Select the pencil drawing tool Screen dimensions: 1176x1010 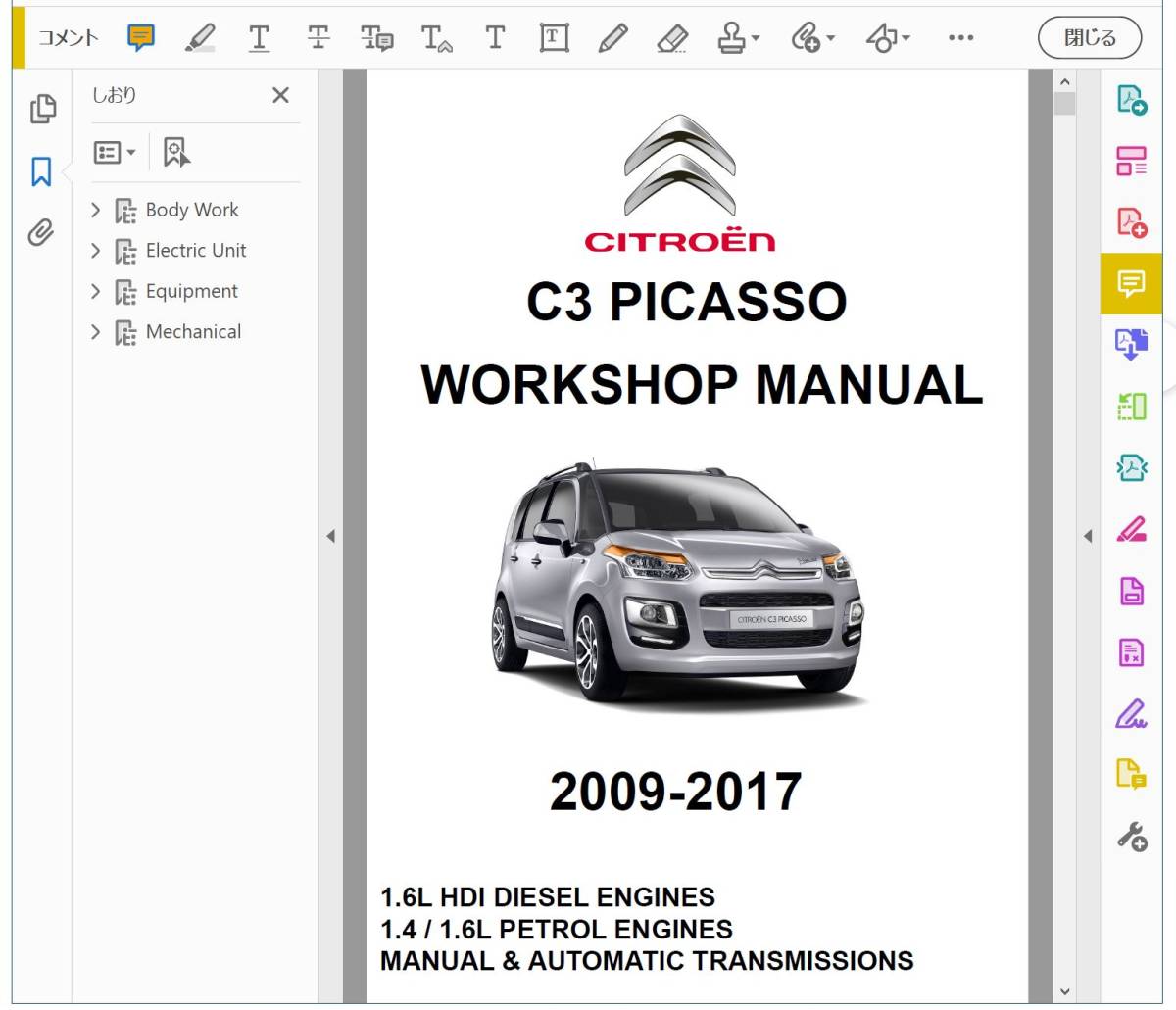pos(612,38)
